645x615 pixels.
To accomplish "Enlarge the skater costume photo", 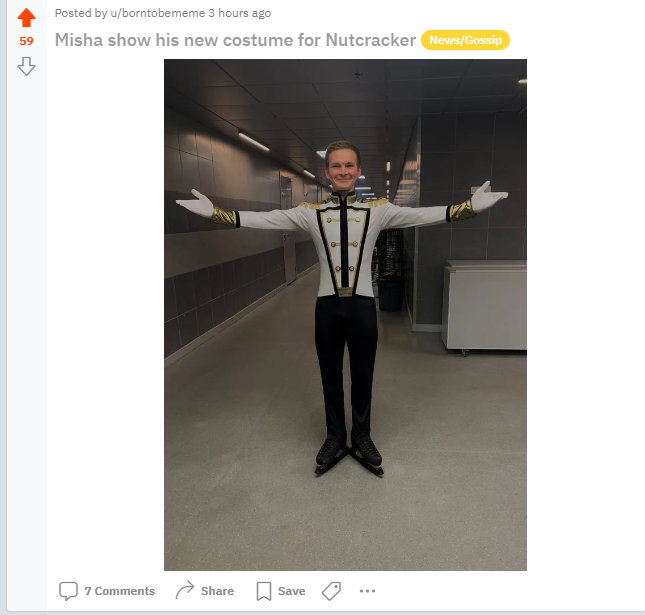I will pos(345,315).
